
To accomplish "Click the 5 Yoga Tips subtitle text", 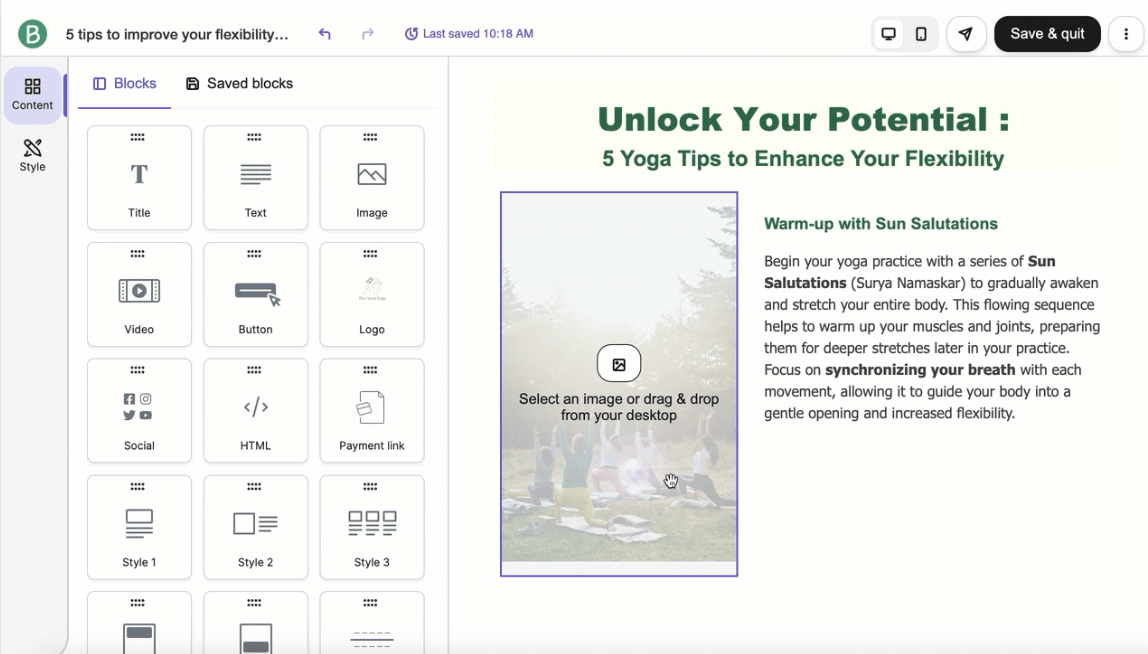I will (803, 159).
